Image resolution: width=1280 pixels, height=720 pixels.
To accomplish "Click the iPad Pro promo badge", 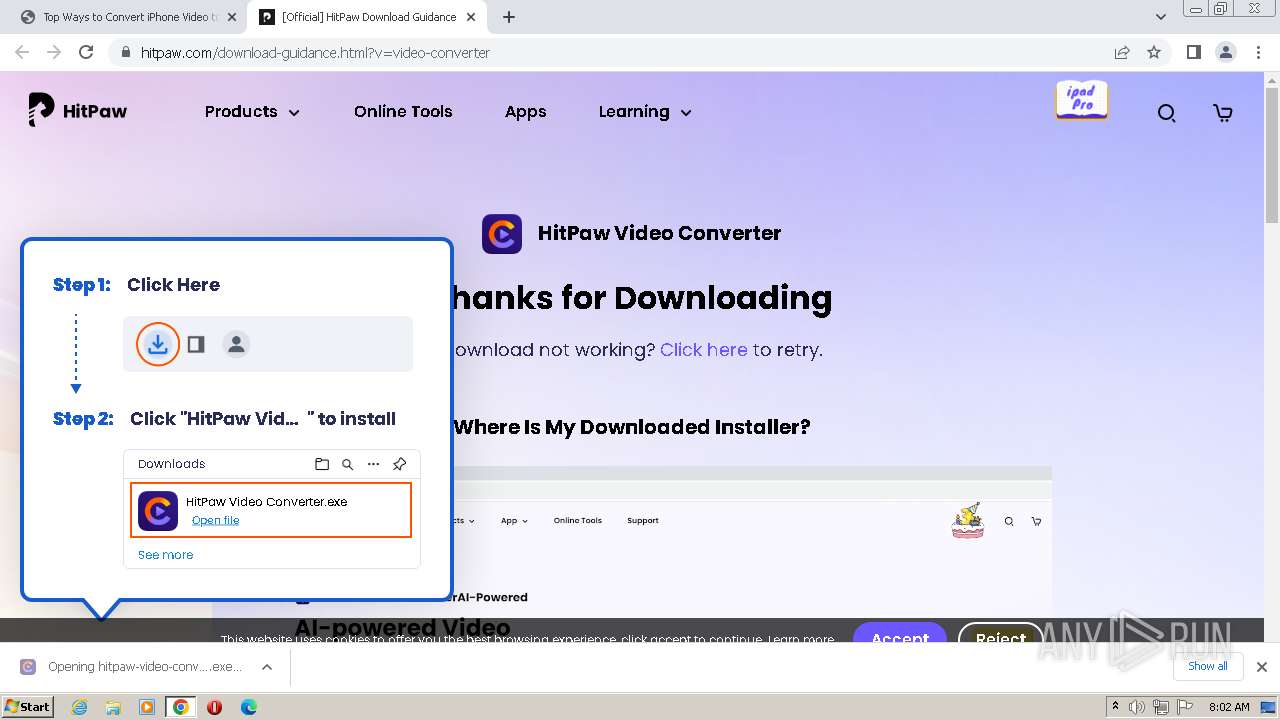I will pyautogui.click(x=1081, y=100).
